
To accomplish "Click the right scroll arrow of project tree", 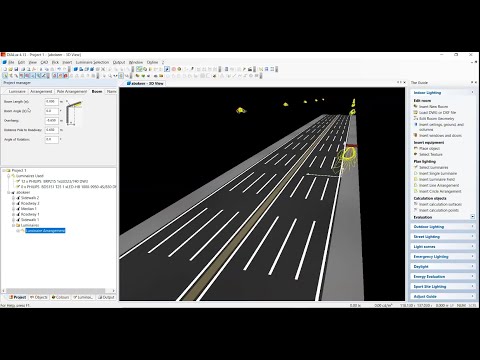I will [x=113, y=291].
